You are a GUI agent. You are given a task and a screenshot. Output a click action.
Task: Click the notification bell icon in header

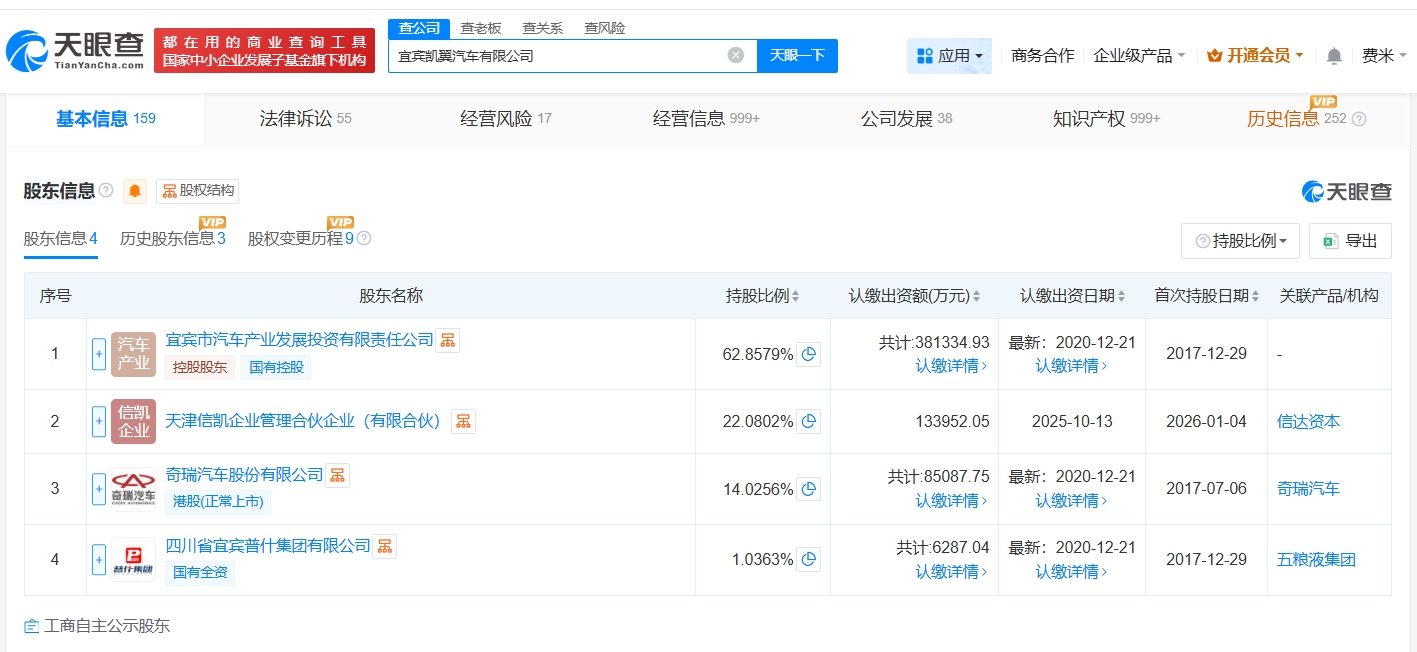(1334, 56)
